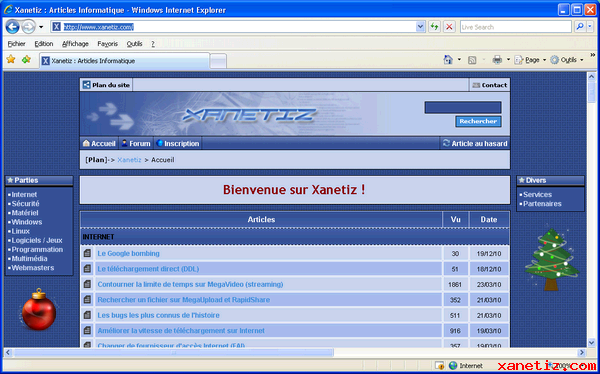Screen dimensions: 600x374
Task: Go to Accueil in site navigation
Action: [99, 144]
